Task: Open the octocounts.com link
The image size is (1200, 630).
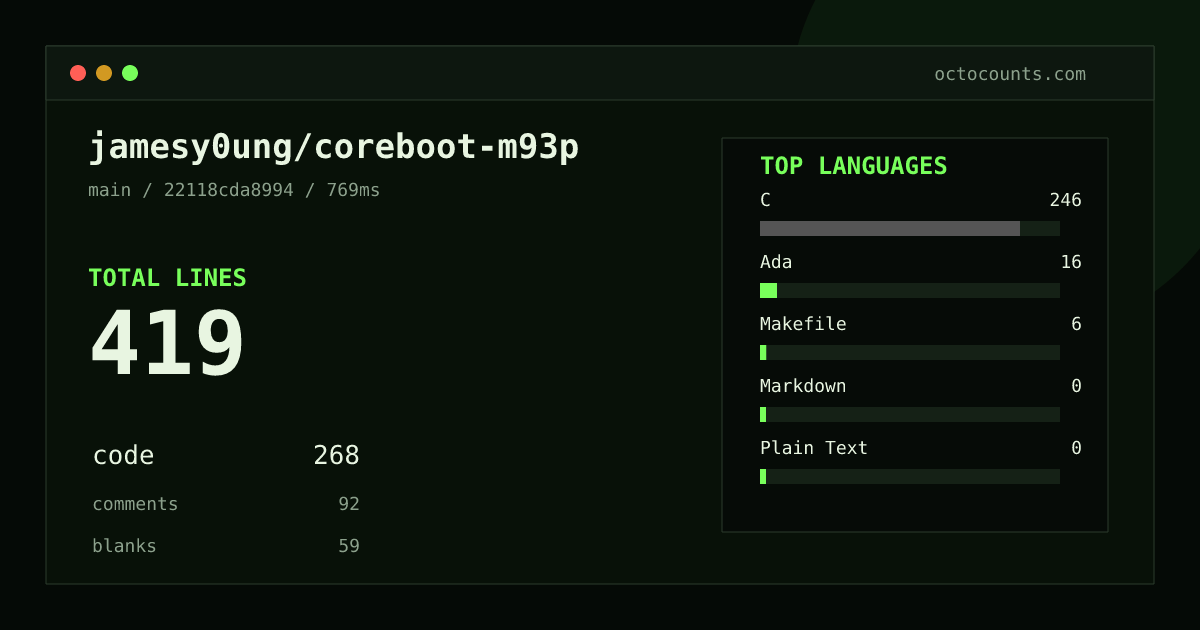Action: 1010,74
